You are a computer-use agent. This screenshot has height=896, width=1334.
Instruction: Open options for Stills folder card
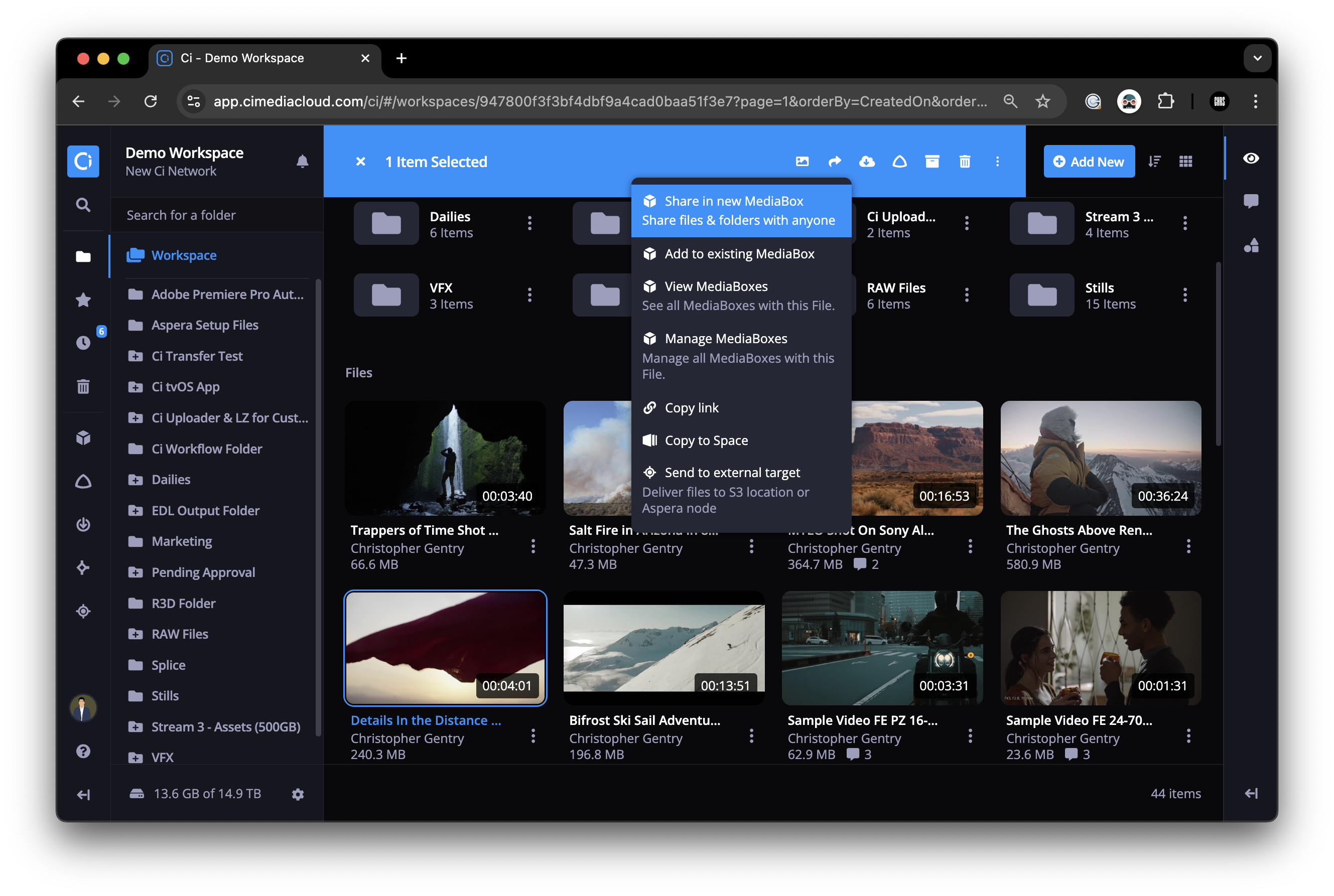coord(1185,295)
